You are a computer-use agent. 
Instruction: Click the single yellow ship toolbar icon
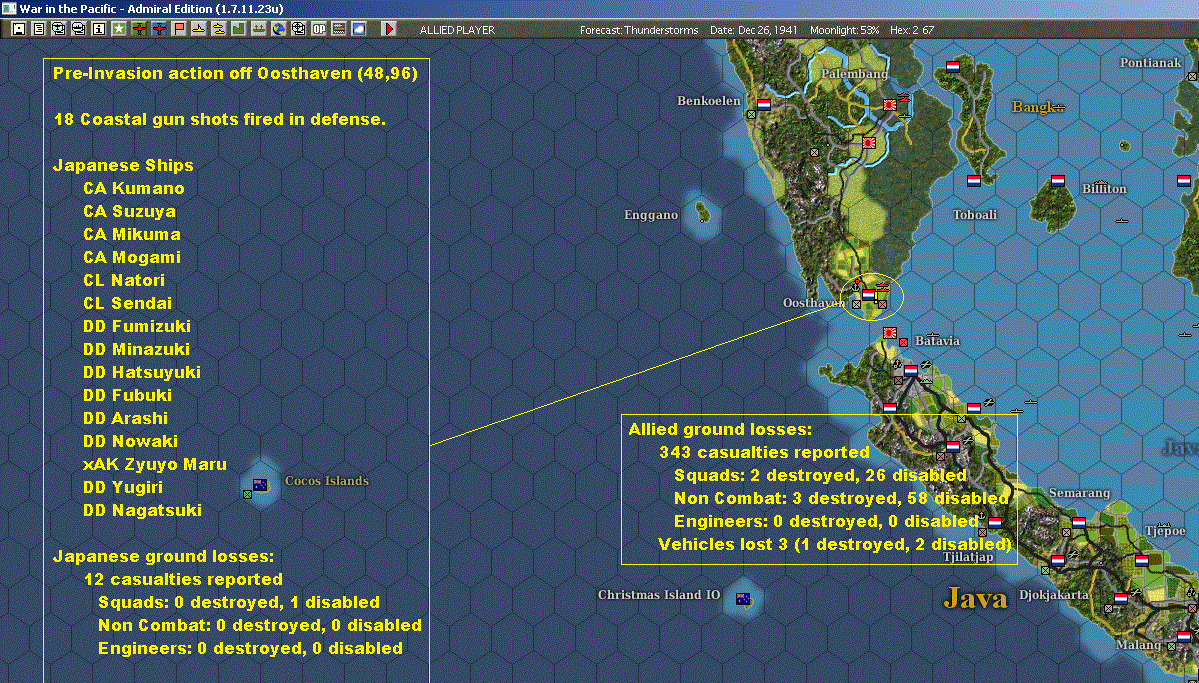(200, 29)
